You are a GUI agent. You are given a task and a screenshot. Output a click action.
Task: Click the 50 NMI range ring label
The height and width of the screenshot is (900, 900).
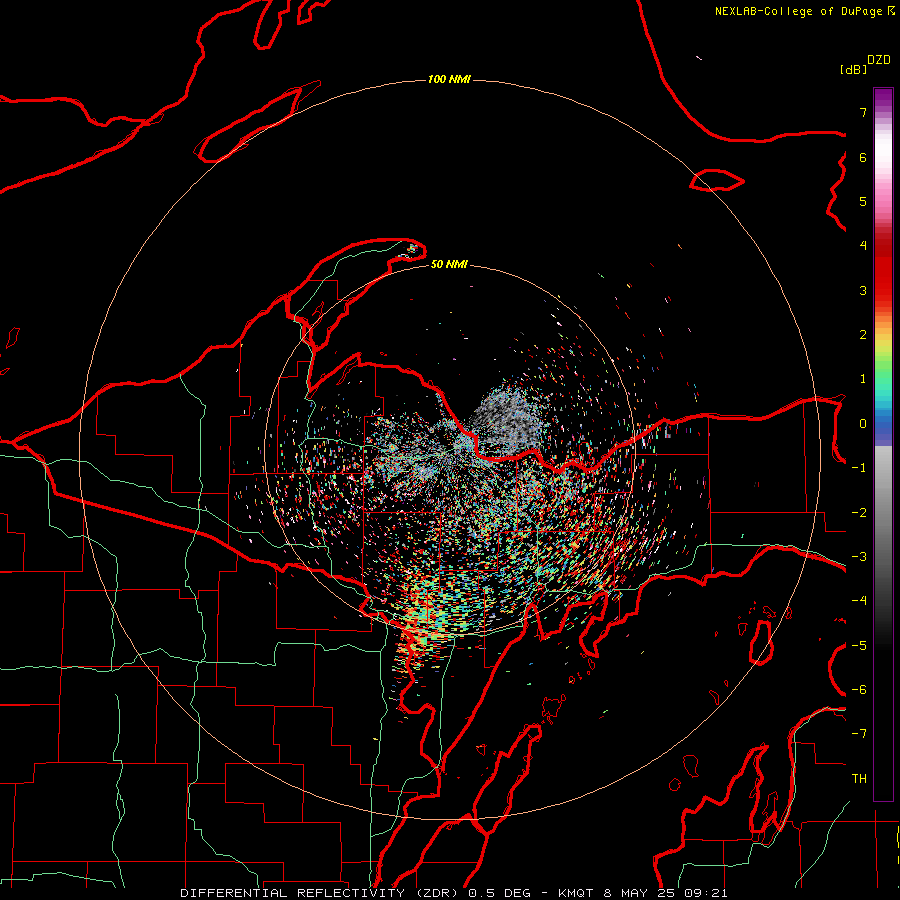tap(449, 264)
